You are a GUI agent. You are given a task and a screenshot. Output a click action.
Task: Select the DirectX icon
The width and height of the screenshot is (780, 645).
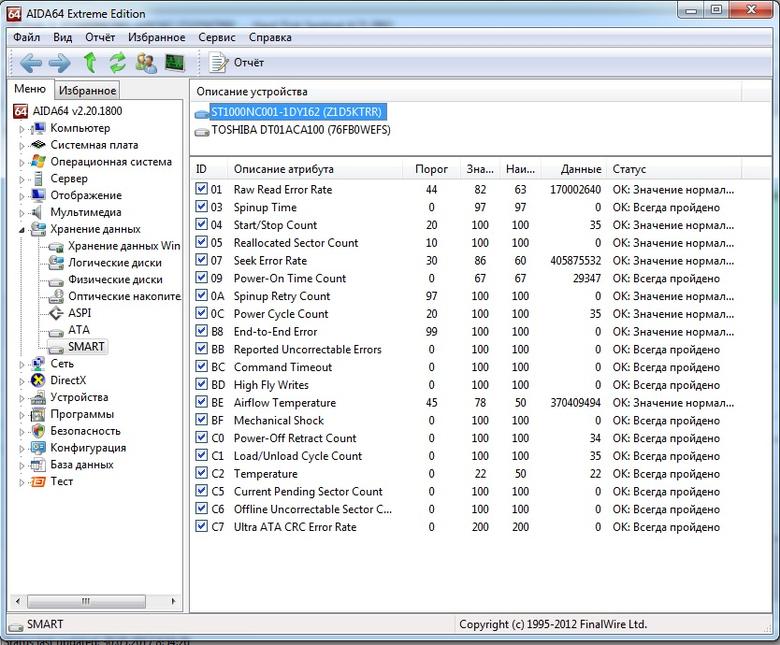click(38, 380)
